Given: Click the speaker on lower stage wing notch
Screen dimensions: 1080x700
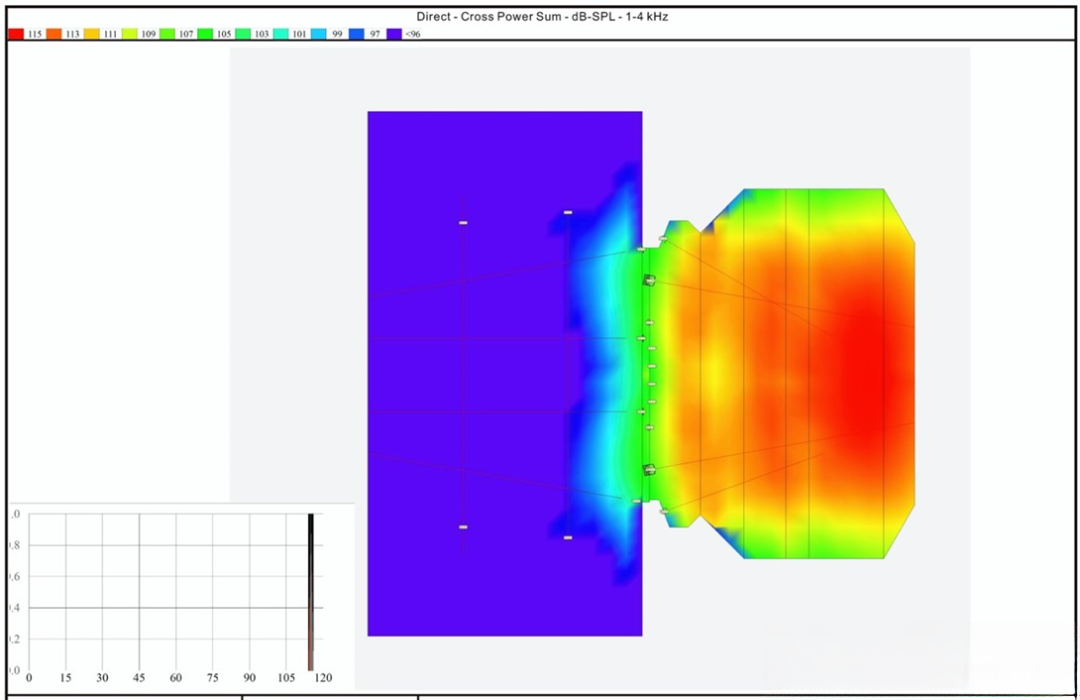Looking at the screenshot, I should (663, 511).
